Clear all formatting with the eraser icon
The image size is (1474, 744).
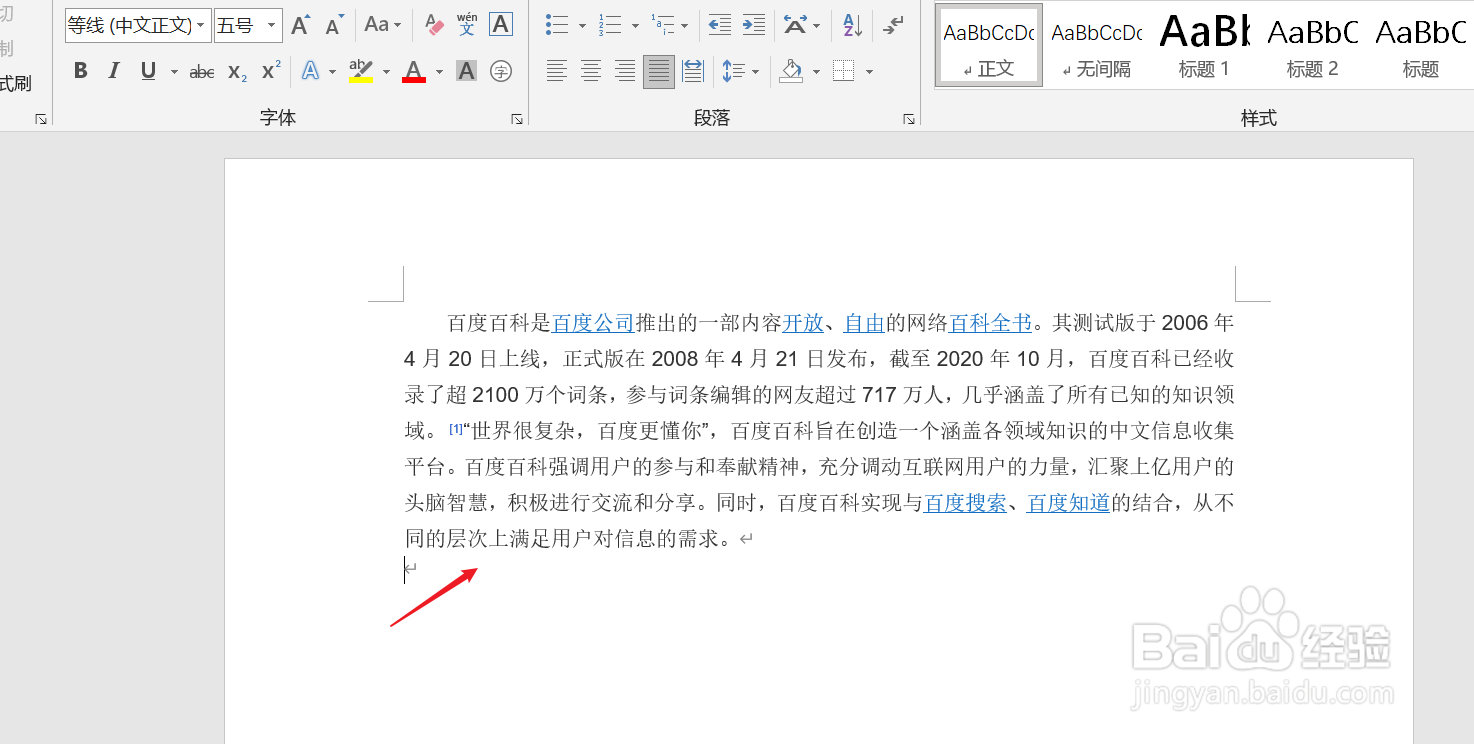[x=434, y=25]
